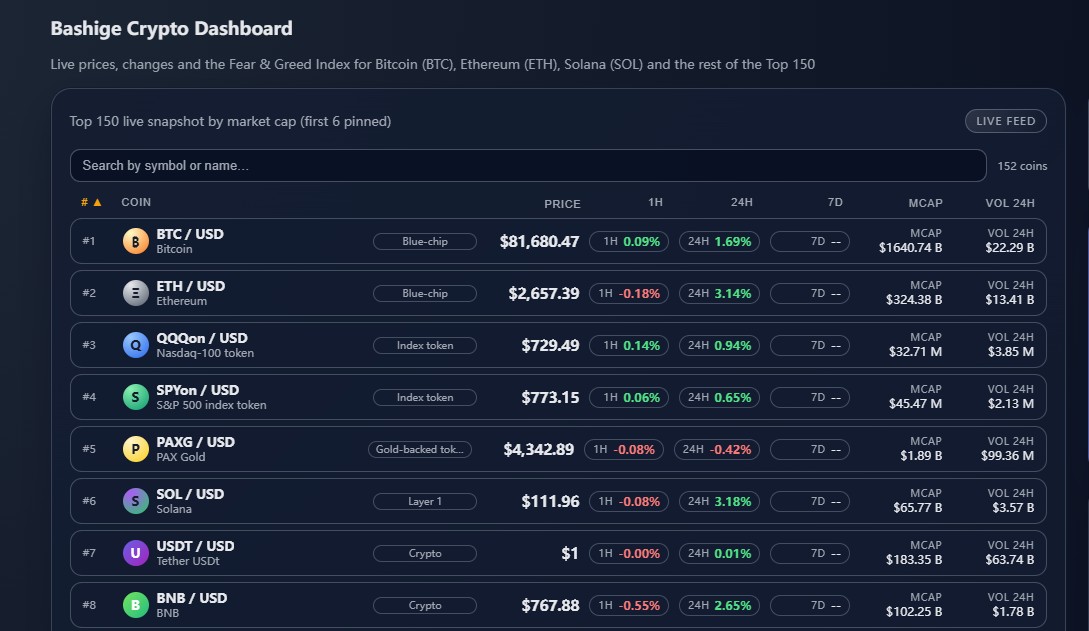Image resolution: width=1089 pixels, height=631 pixels.
Task: Click Bitcoin 24H 1.69% pill
Action: 720,242
